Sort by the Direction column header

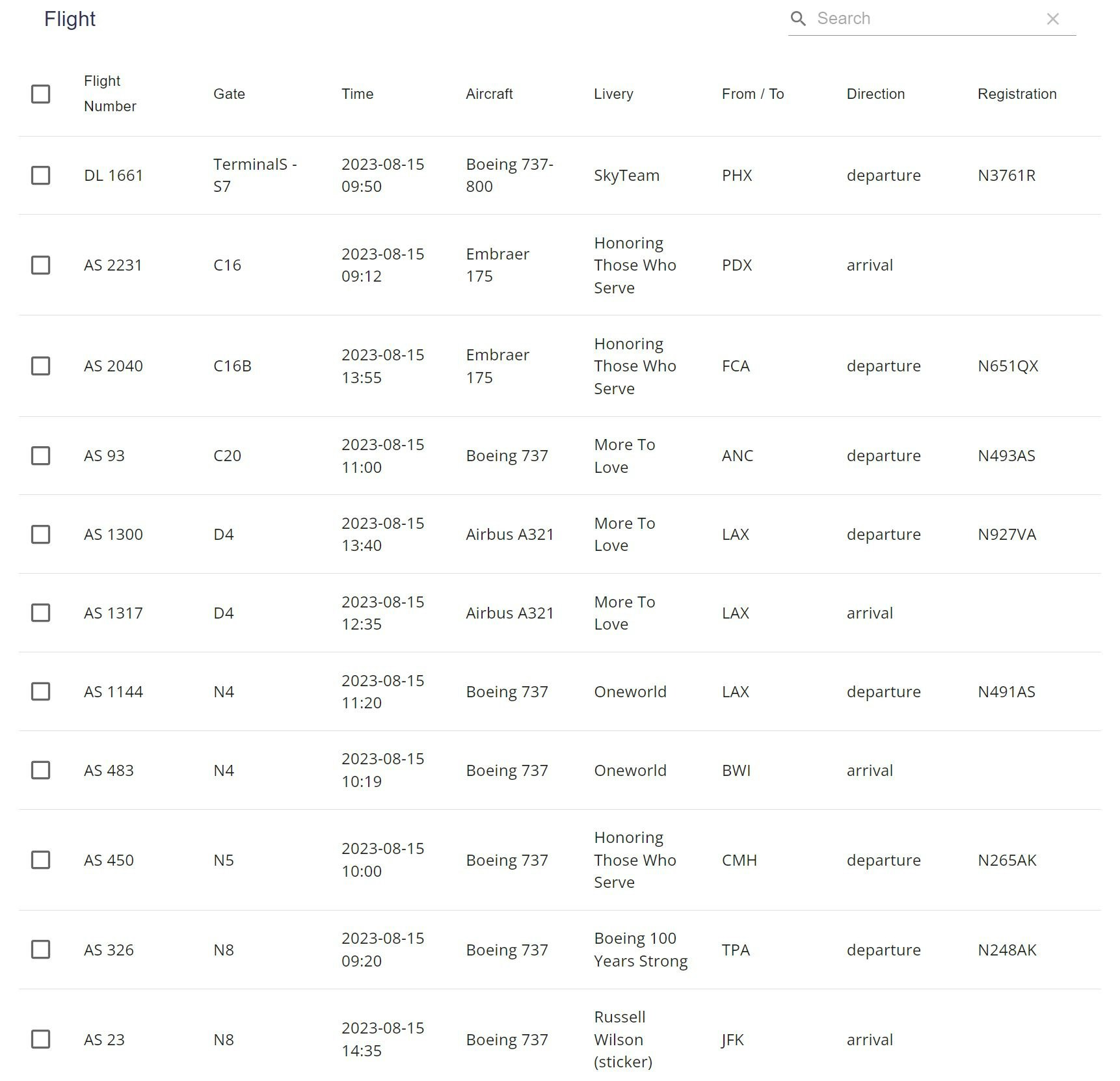875,94
